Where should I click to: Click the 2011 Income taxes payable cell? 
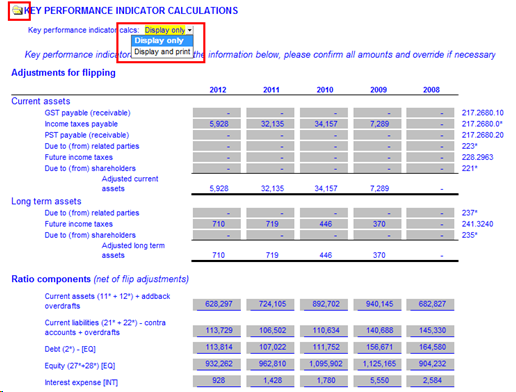(270, 124)
